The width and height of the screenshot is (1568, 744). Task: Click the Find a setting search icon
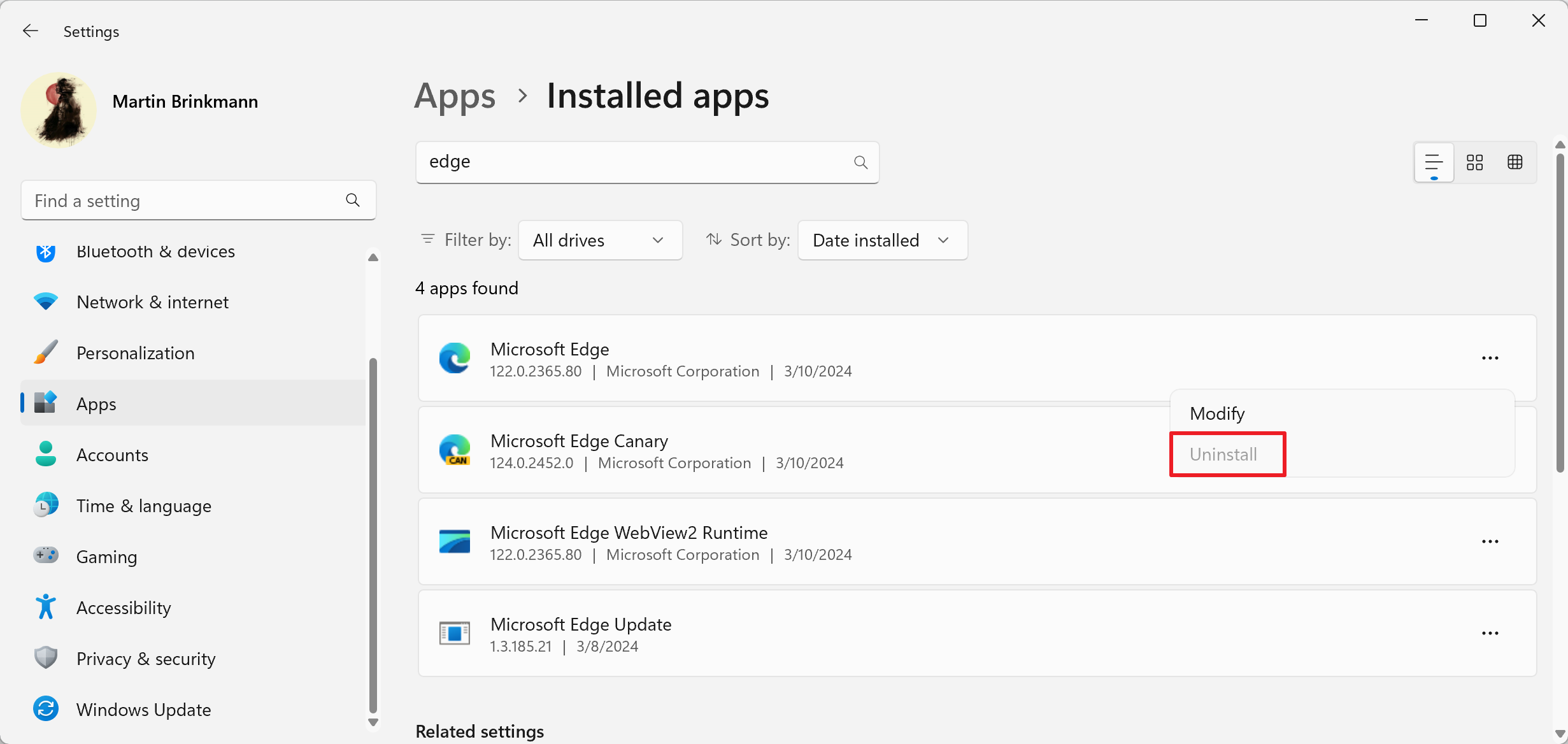point(353,201)
